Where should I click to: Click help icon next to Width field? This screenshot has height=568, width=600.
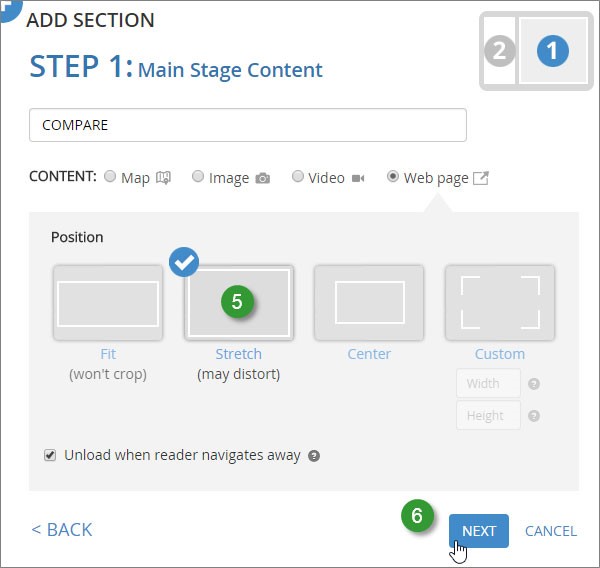tap(534, 384)
